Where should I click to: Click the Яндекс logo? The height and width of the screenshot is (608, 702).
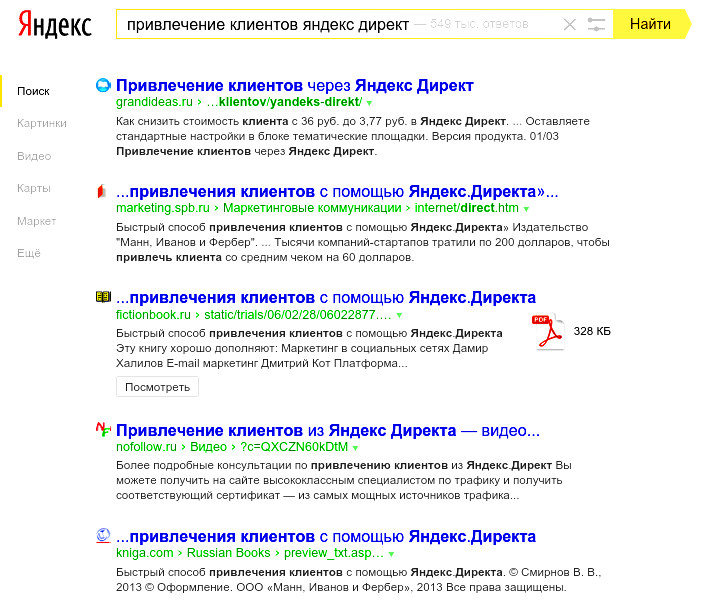coord(55,25)
